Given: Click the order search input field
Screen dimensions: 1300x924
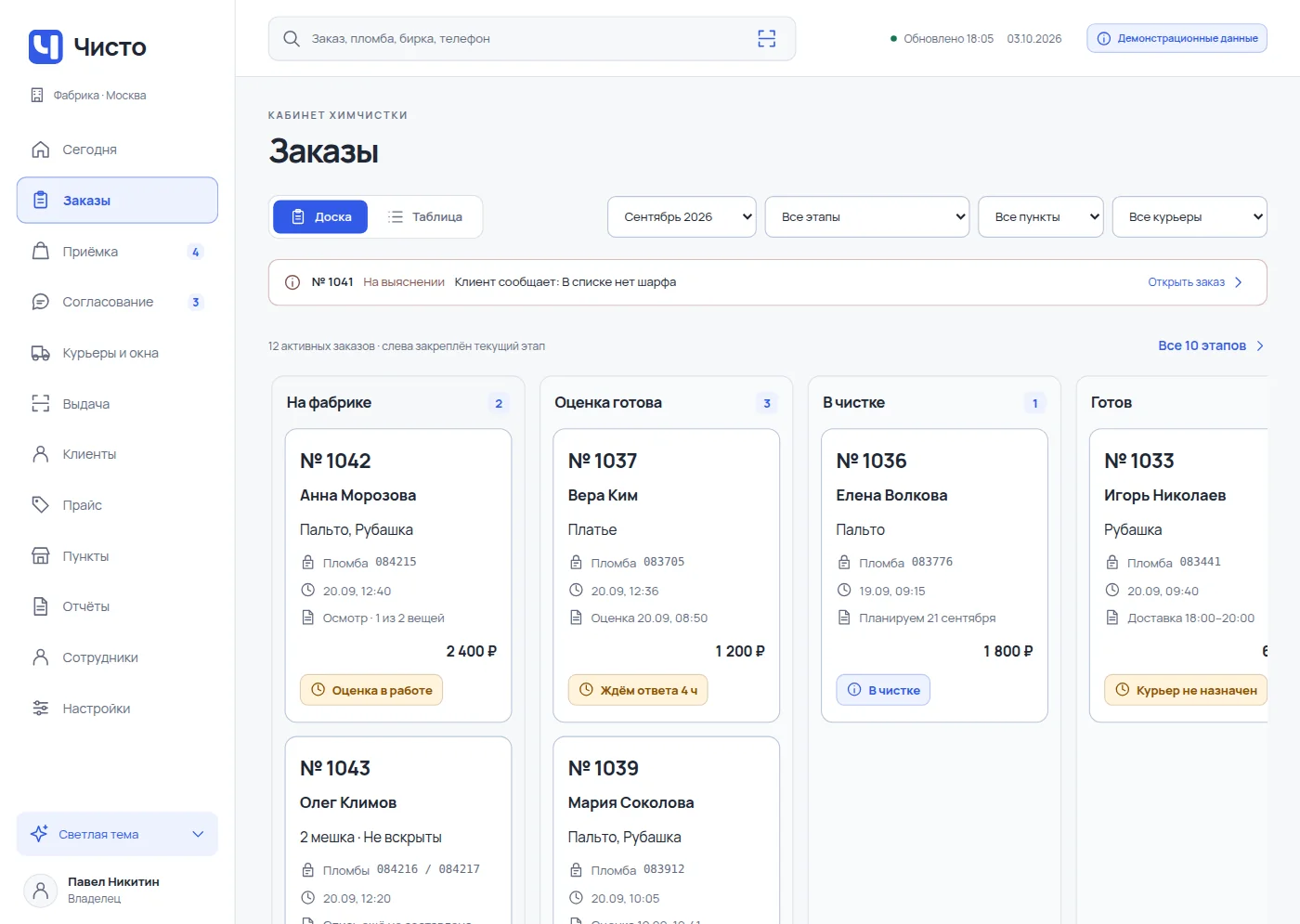Looking at the screenshot, I should click(x=531, y=38).
